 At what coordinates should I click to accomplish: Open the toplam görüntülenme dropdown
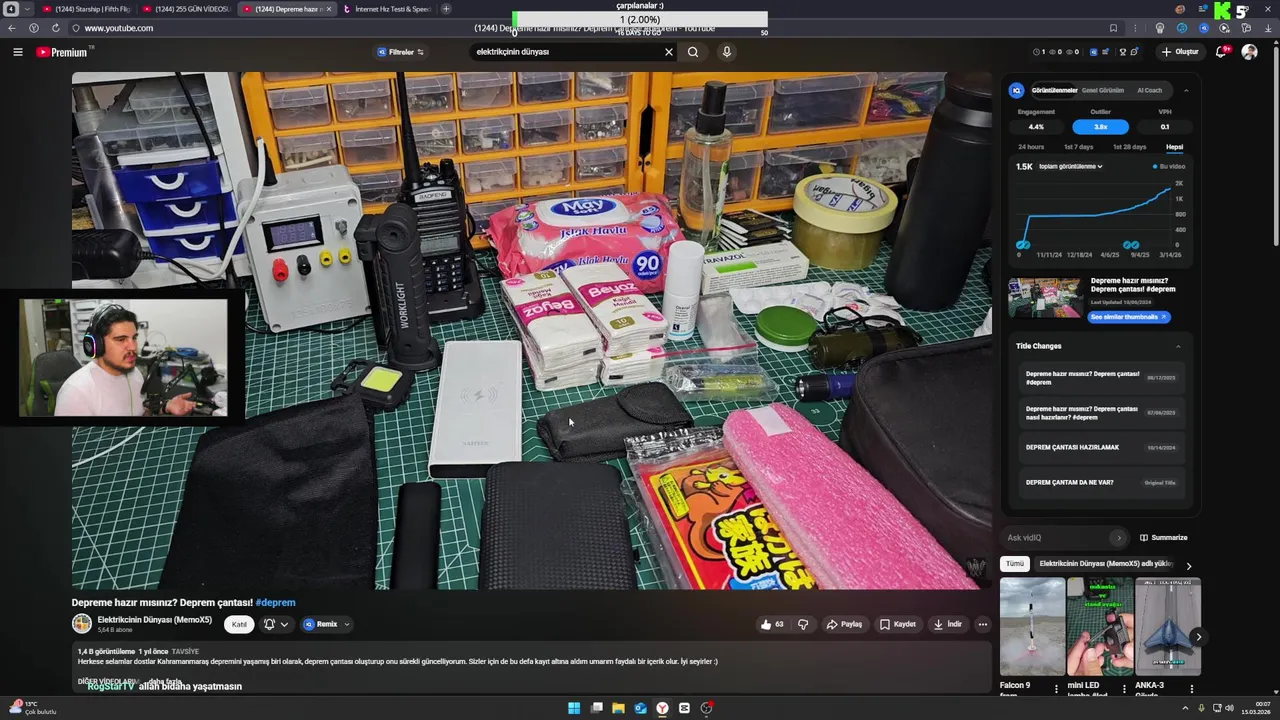[1070, 166]
